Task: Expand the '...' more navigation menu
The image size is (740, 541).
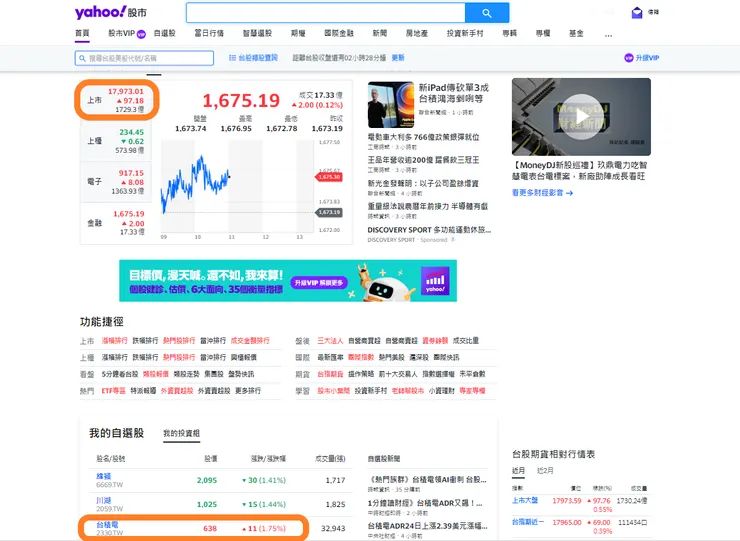Action: pos(608,34)
